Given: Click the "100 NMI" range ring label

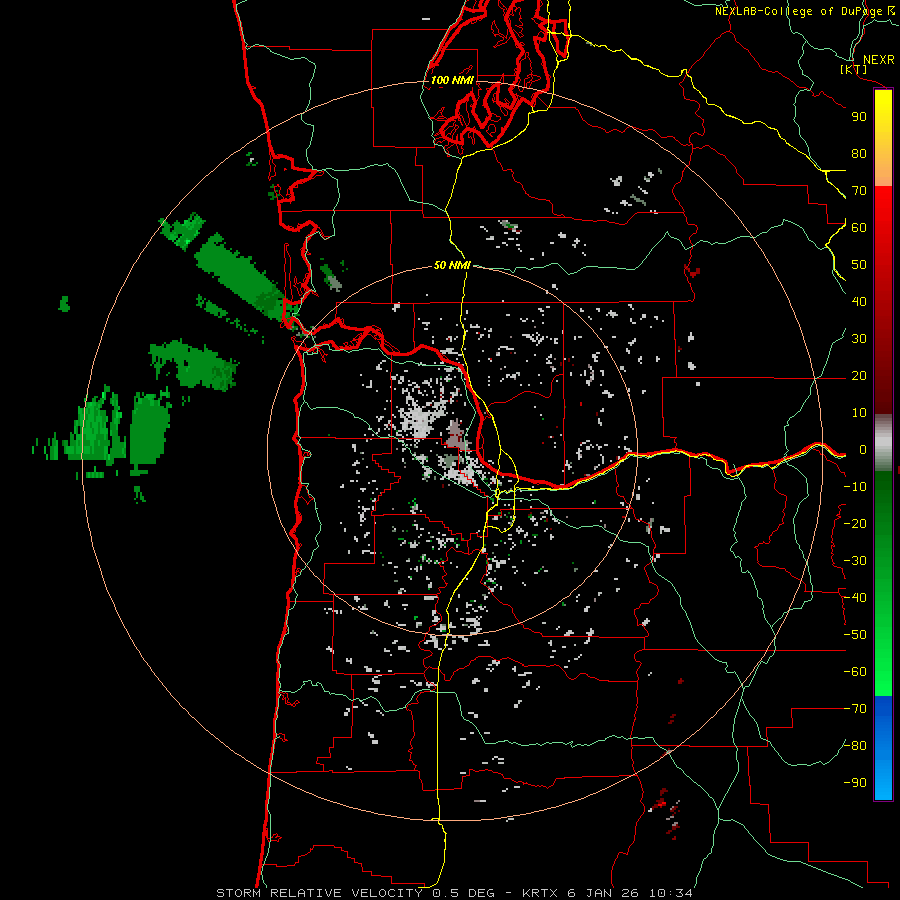Looking at the screenshot, I should tap(452, 80).
